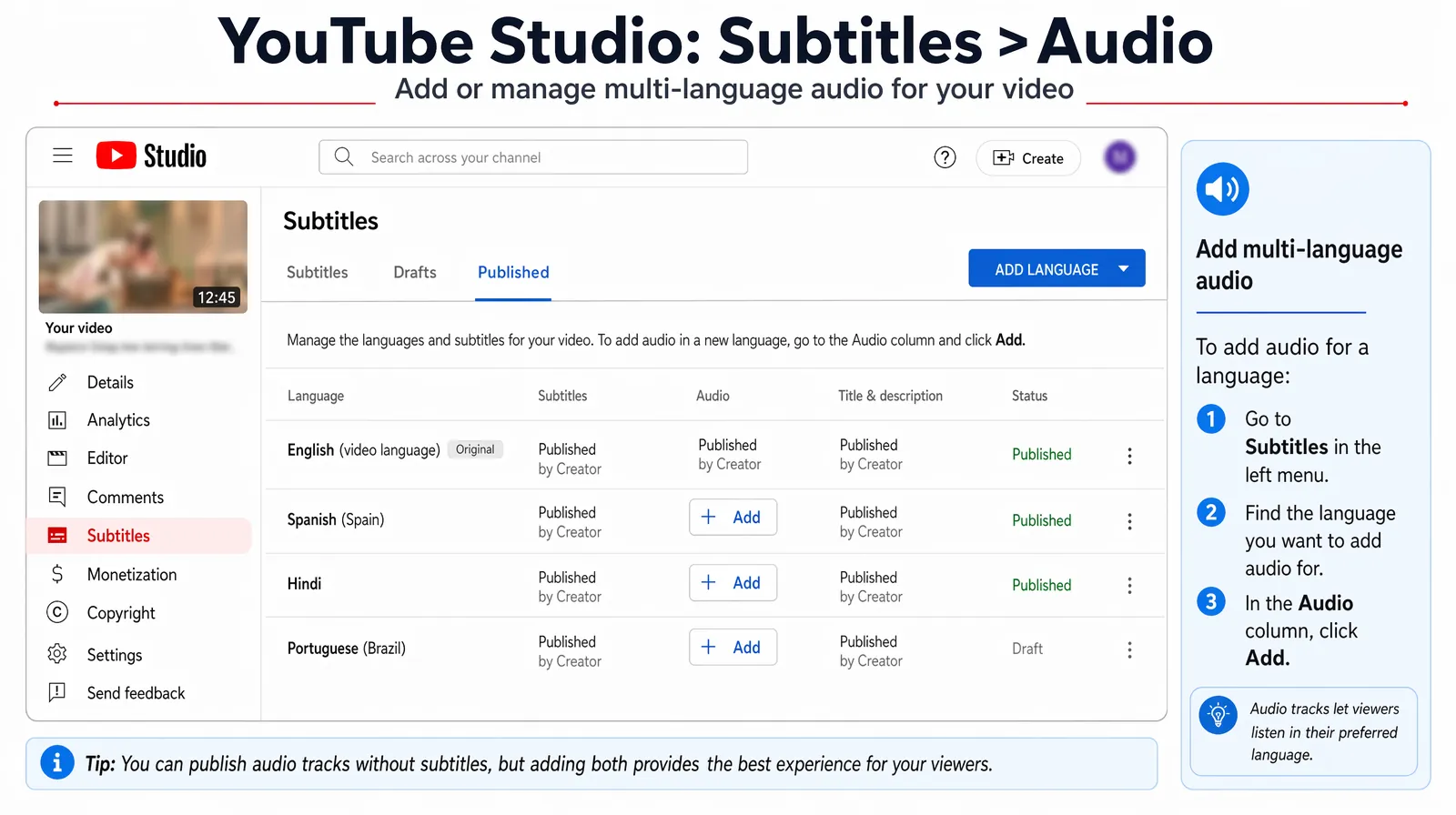Click the Editor clapperboard icon
Viewport: 1456px width, 815px height.
pos(57,458)
